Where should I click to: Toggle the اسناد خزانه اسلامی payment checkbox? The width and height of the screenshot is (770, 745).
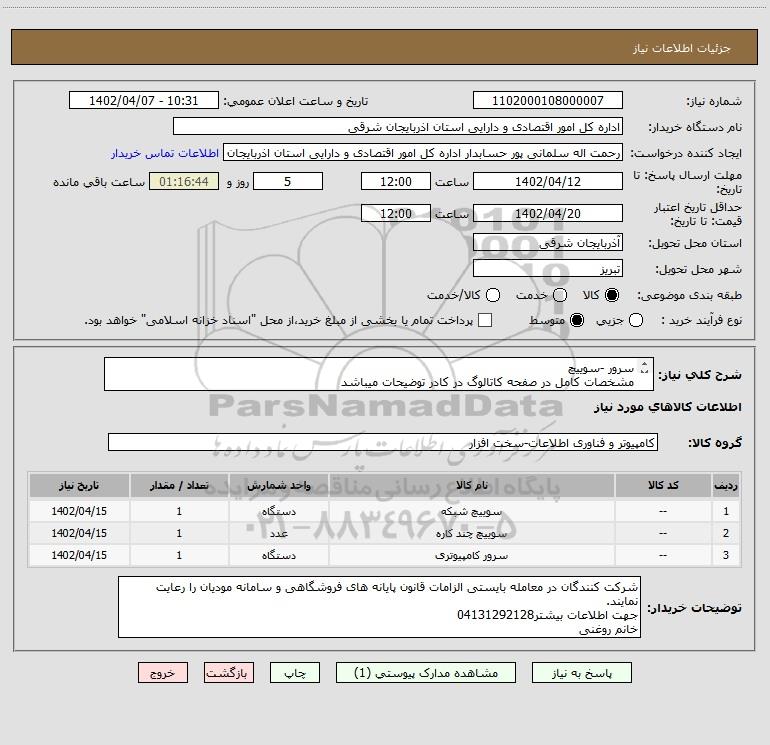(x=485, y=320)
